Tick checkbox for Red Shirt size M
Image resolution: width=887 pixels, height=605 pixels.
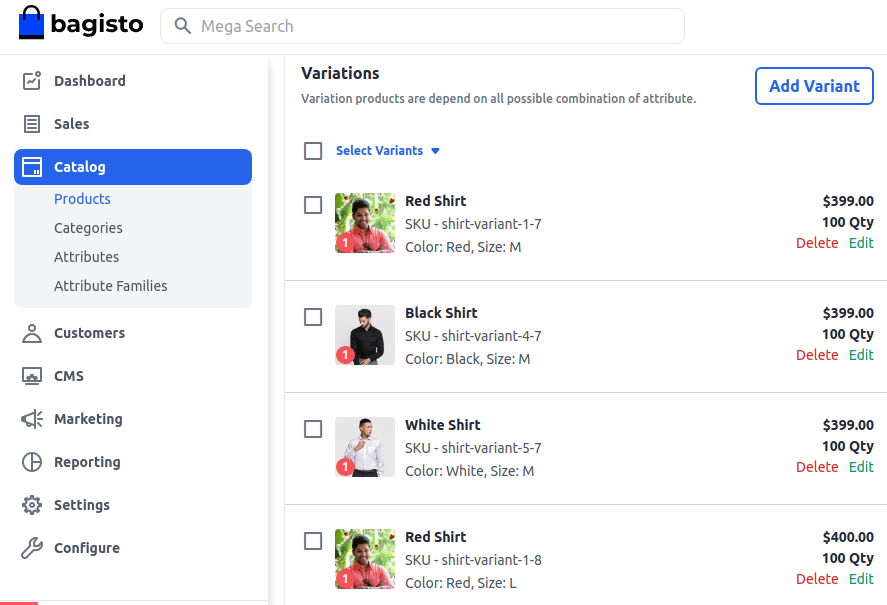pos(313,205)
